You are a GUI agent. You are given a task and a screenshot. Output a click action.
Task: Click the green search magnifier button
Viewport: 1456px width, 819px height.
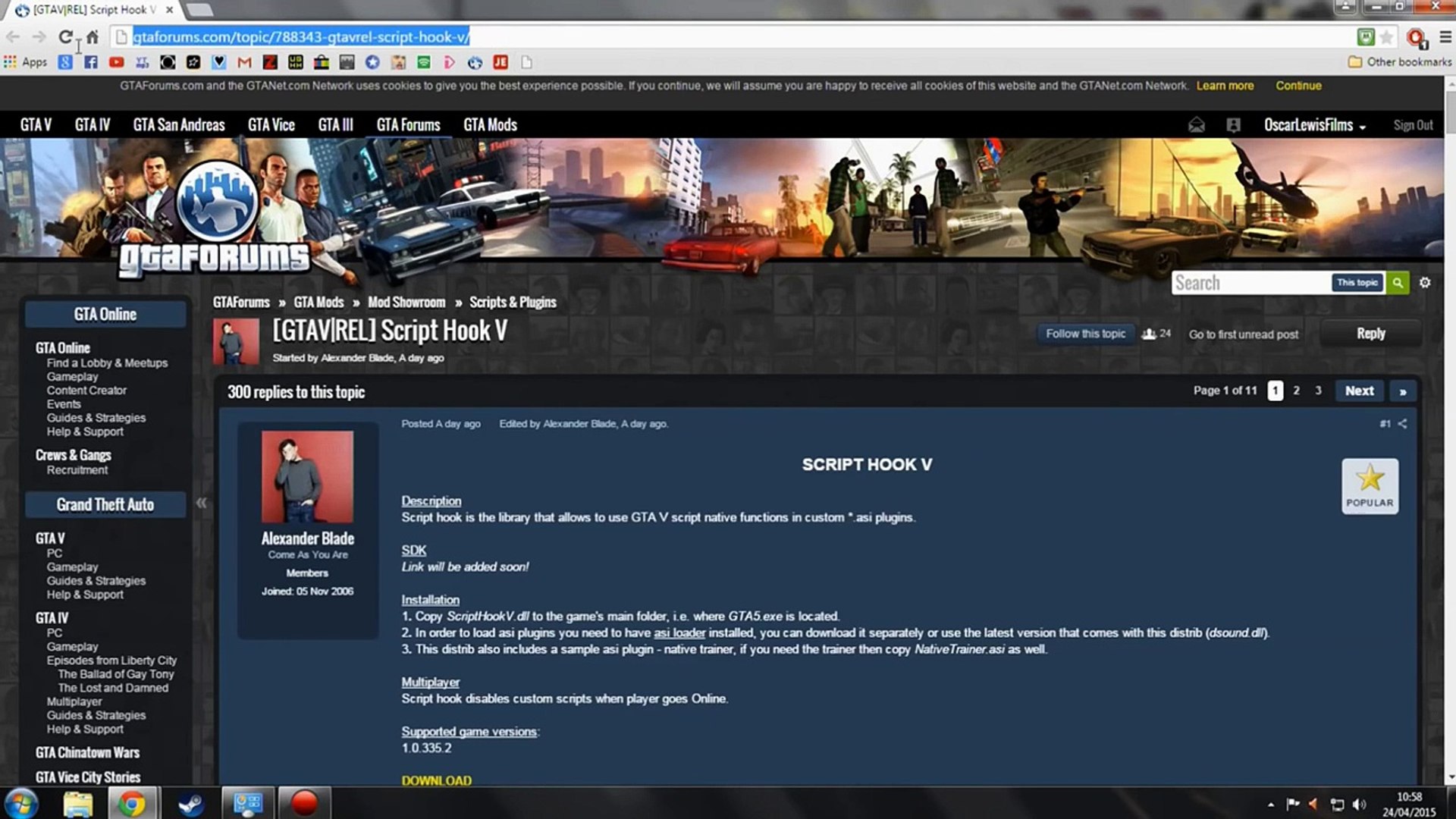pyautogui.click(x=1397, y=283)
